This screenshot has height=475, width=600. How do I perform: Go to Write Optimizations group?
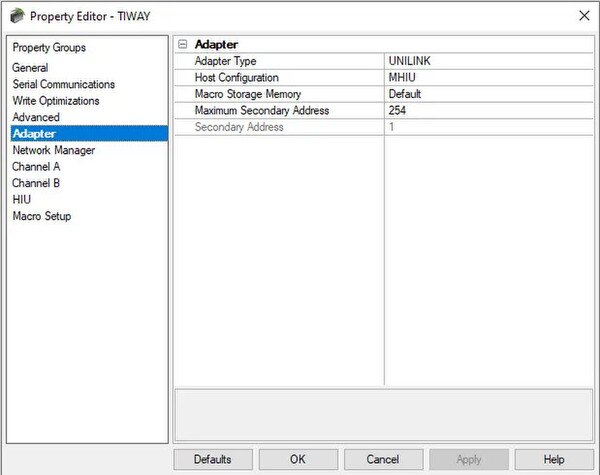(x=56, y=101)
